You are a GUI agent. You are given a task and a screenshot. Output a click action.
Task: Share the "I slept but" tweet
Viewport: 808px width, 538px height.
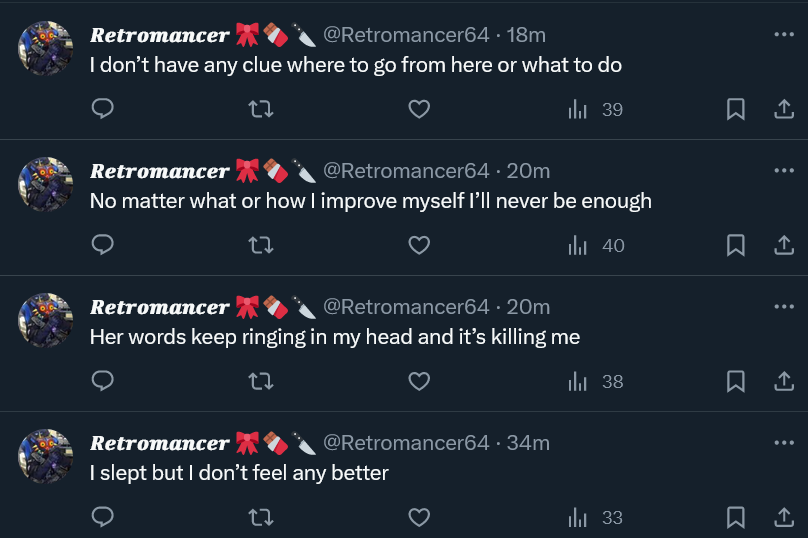pyautogui.click(x=784, y=517)
